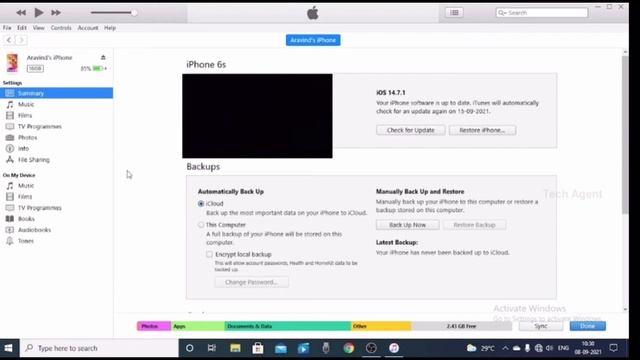
Task: Click the vertical scrollbar thumb
Action: [625, 135]
